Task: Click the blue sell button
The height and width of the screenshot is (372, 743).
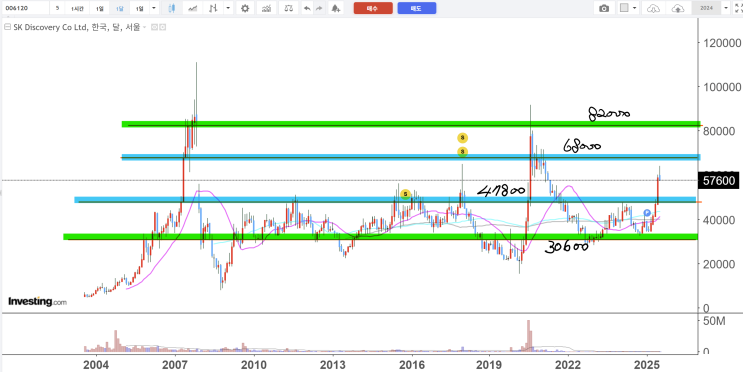Action: [x=417, y=8]
